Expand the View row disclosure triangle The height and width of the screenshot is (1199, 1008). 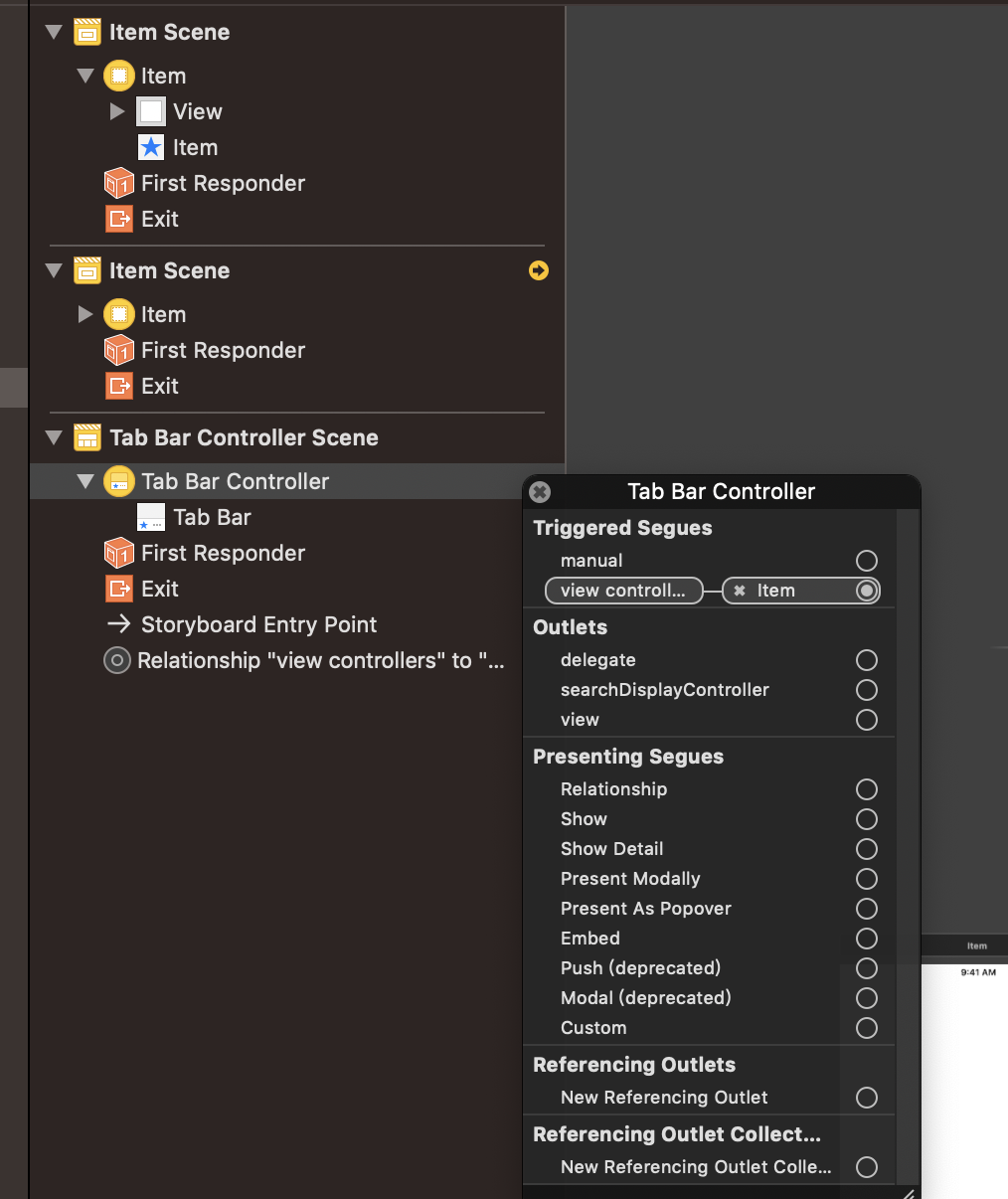click(x=117, y=111)
